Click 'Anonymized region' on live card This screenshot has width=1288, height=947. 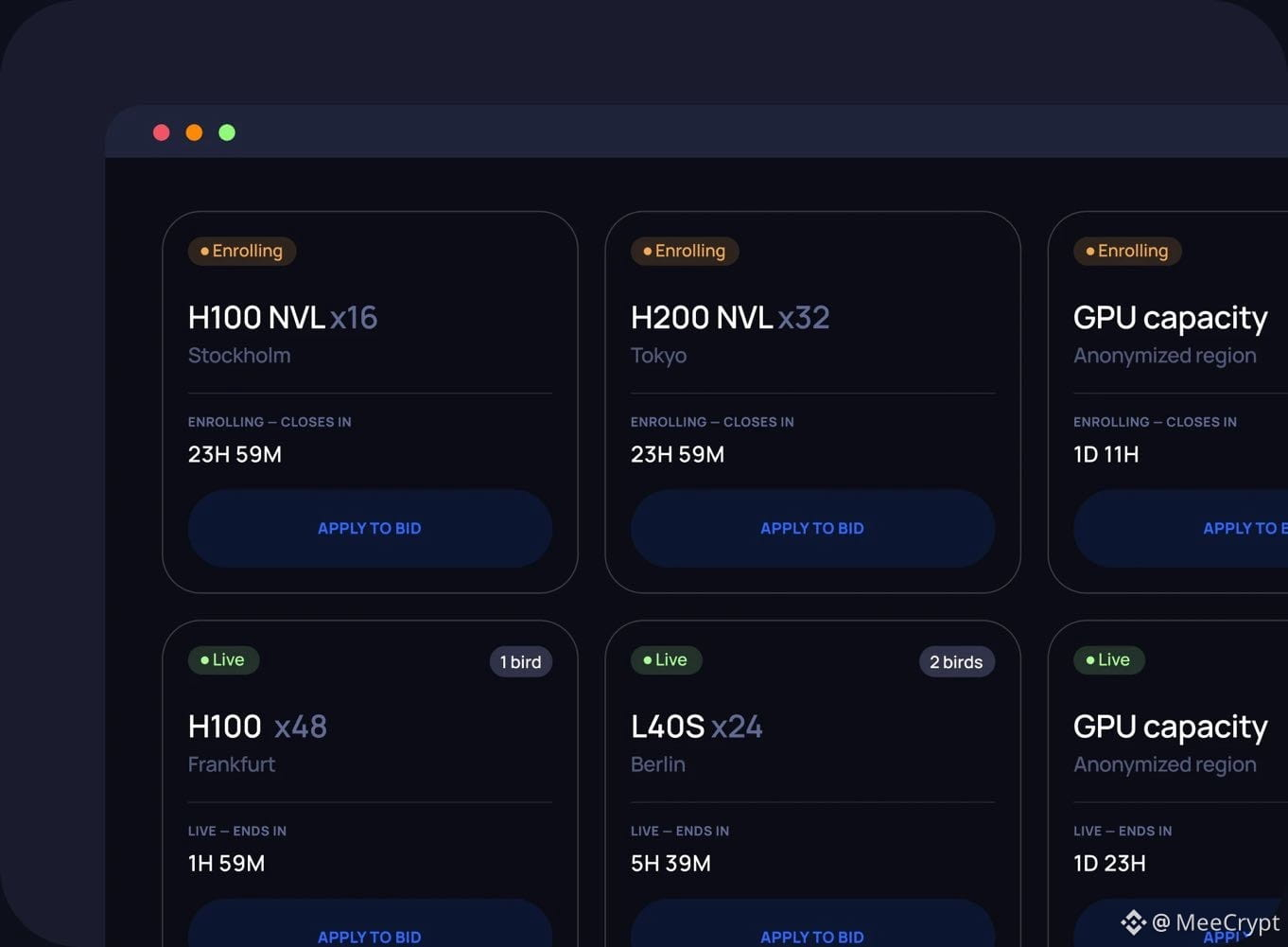pyautogui.click(x=1165, y=764)
